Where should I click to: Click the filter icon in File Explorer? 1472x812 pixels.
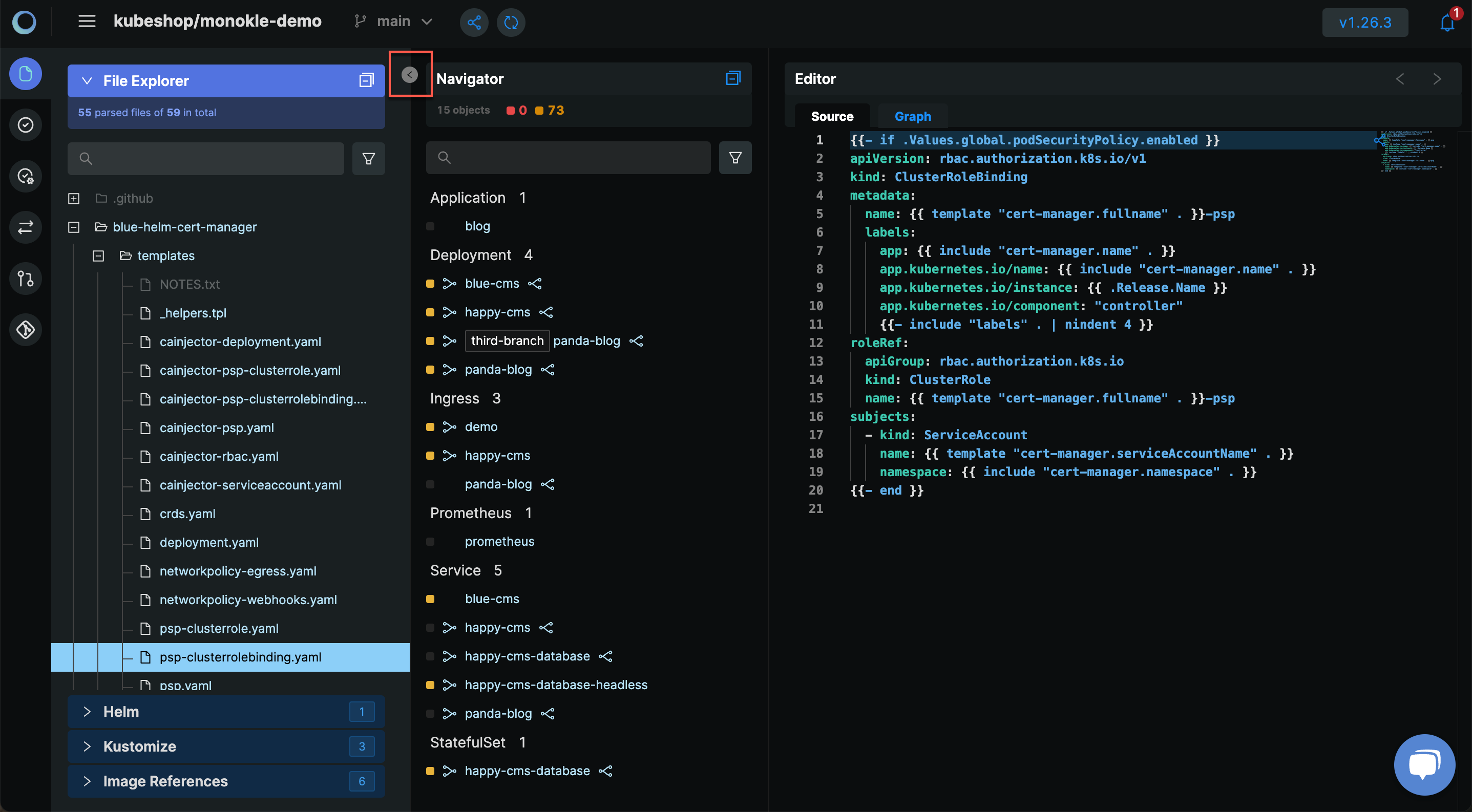click(x=368, y=158)
